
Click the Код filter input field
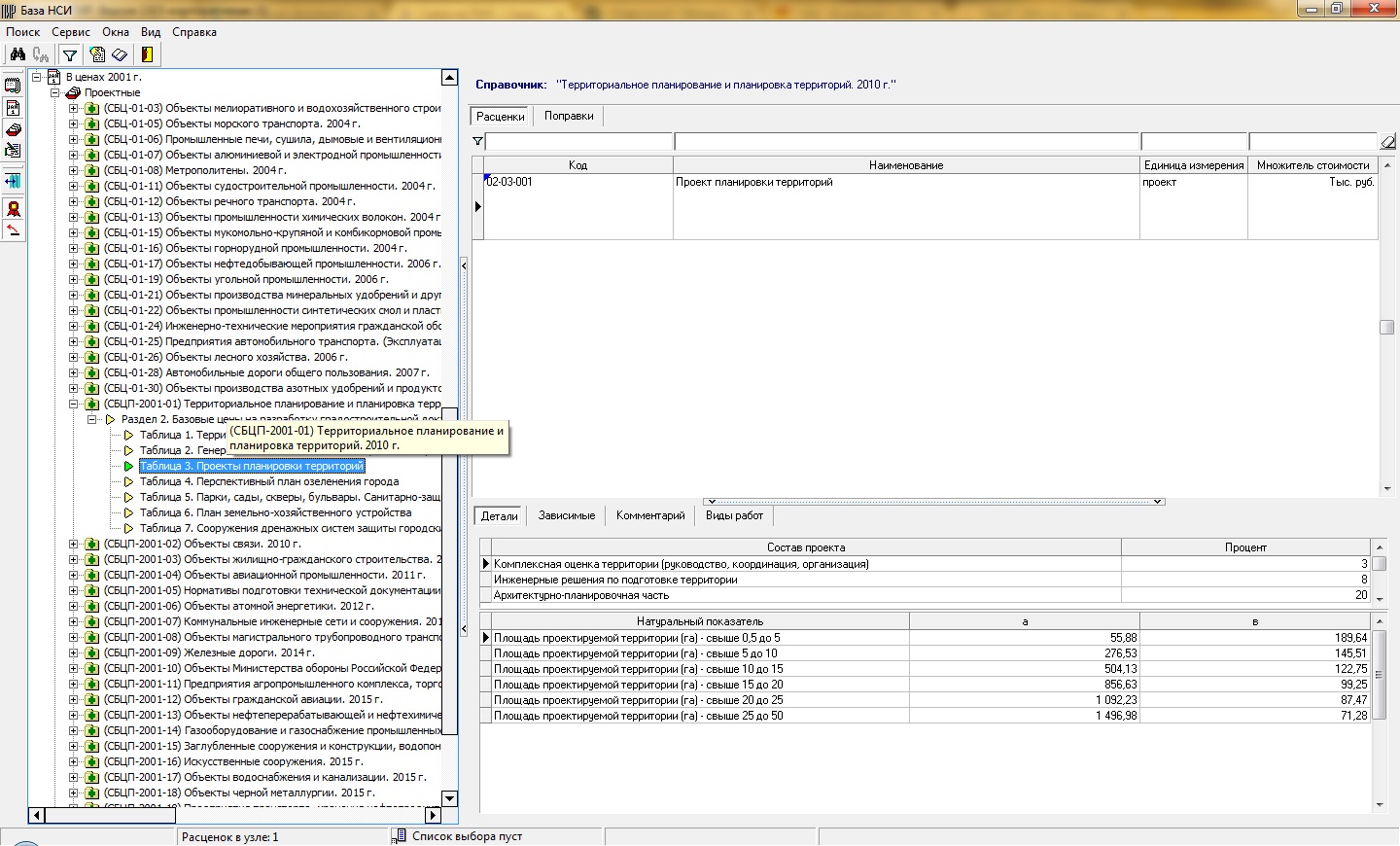(x=578, y=142)
